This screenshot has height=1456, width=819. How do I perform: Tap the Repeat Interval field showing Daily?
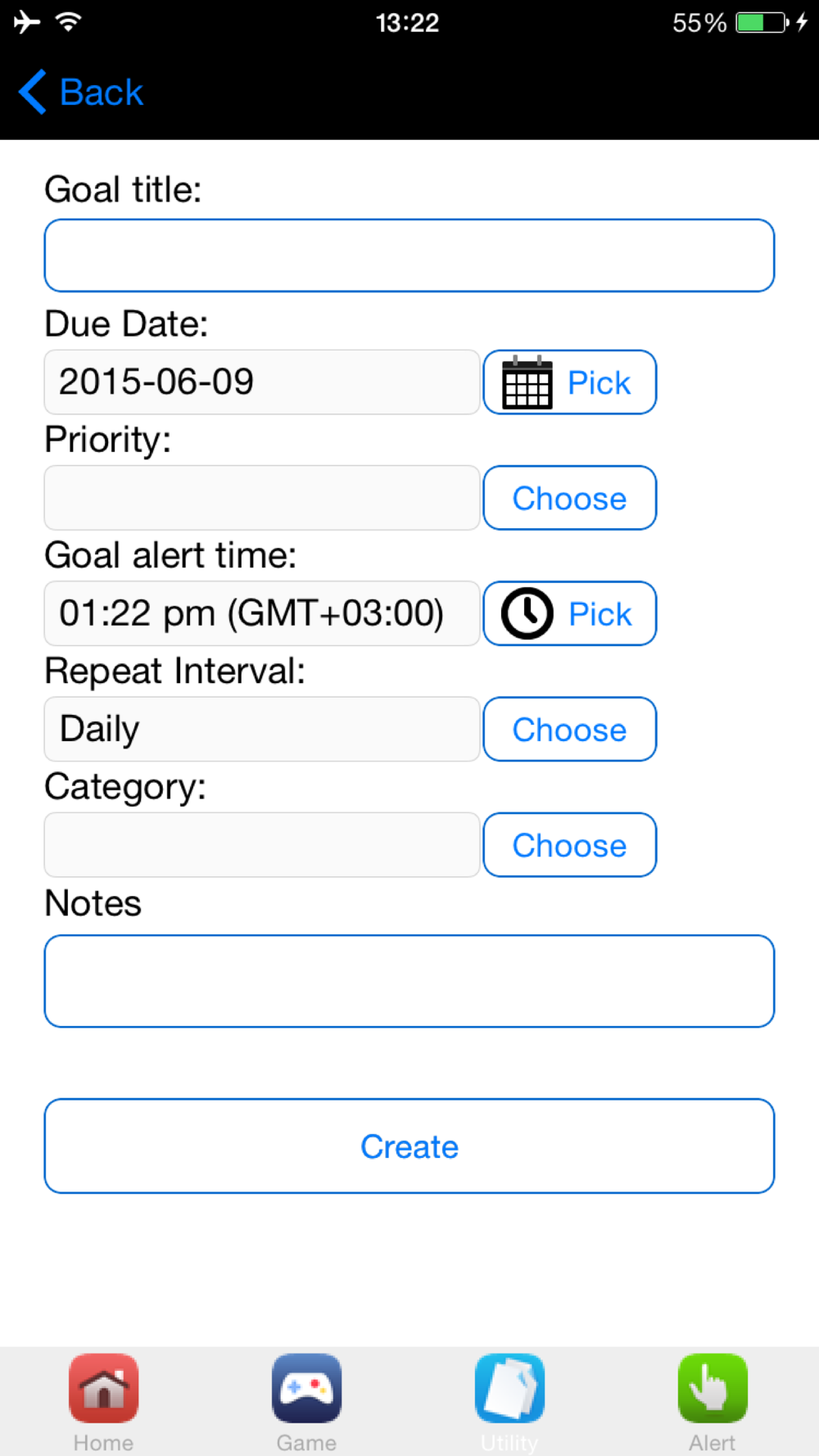click(x=262, y=729)
